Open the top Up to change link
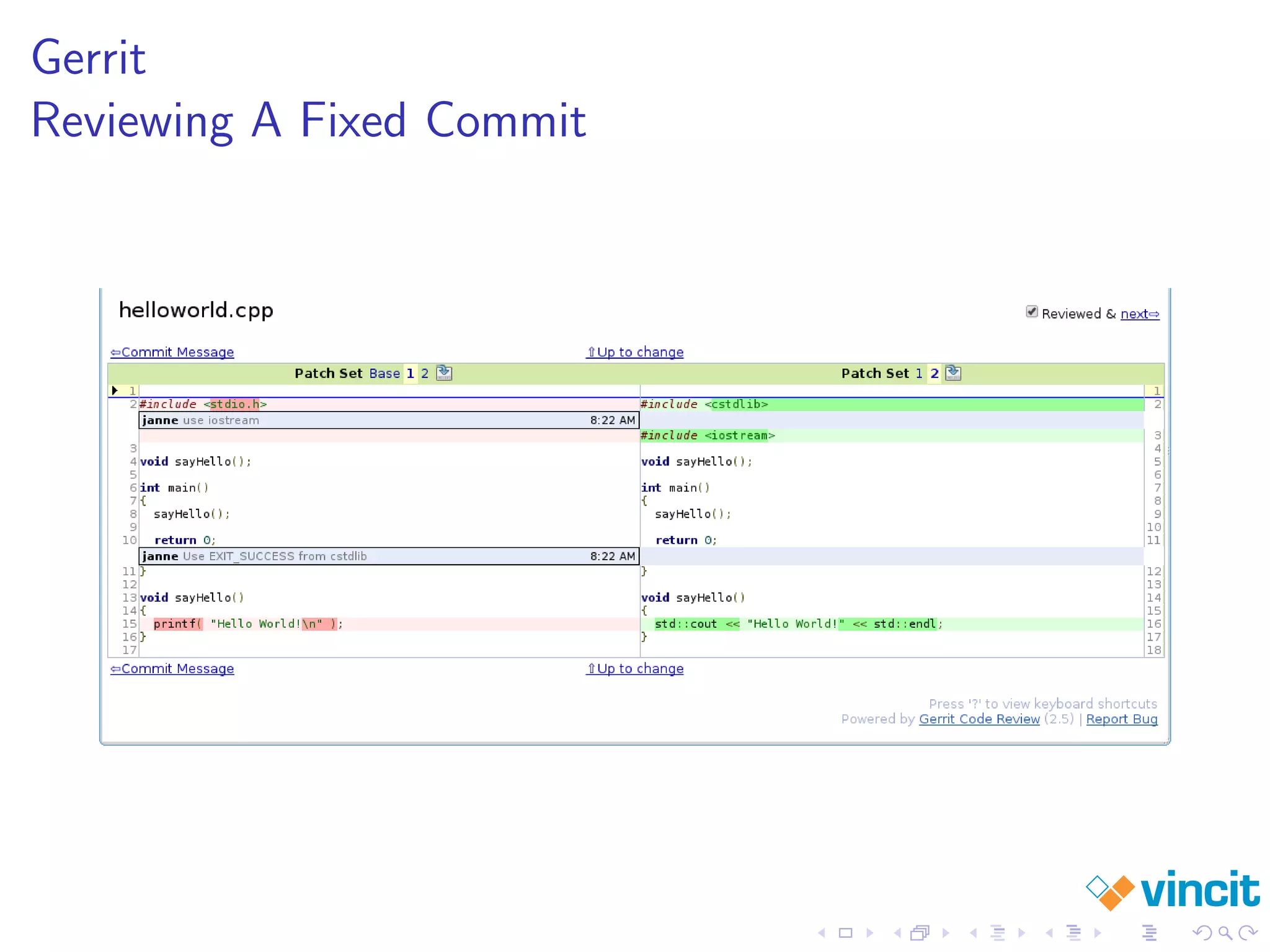This screenshot has height=952, width=1270. [635, 352]
